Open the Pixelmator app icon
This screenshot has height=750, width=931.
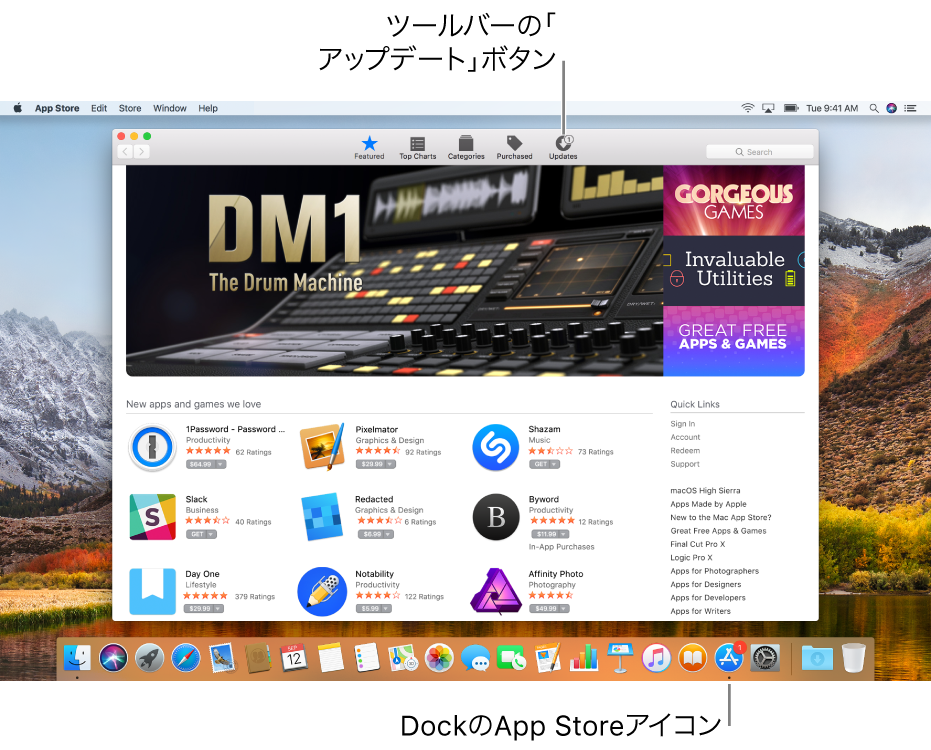click(x=322, y=447)
